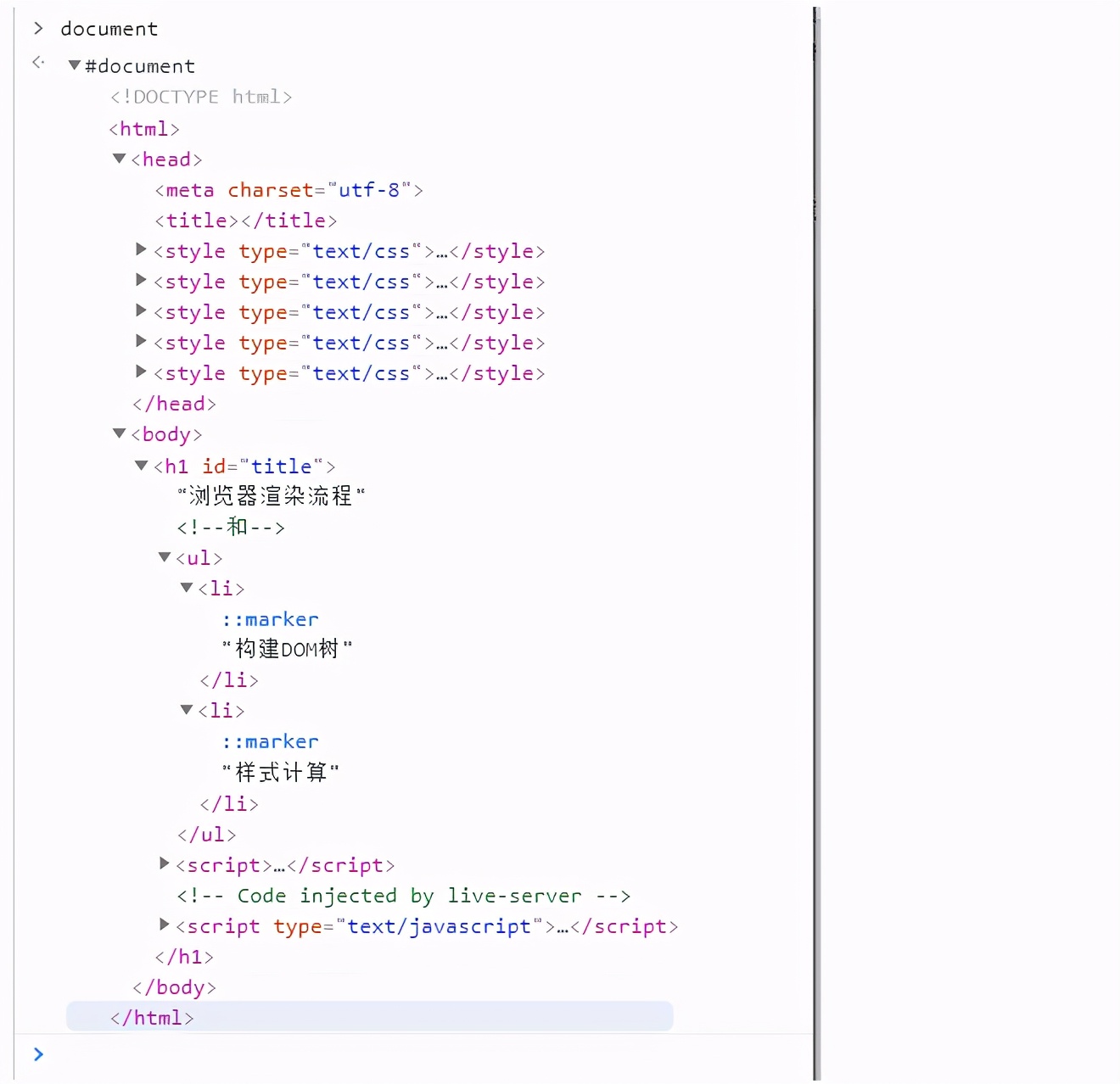
Task: Click the vertical scrollbar of the console
Action: tap(816, 543)
